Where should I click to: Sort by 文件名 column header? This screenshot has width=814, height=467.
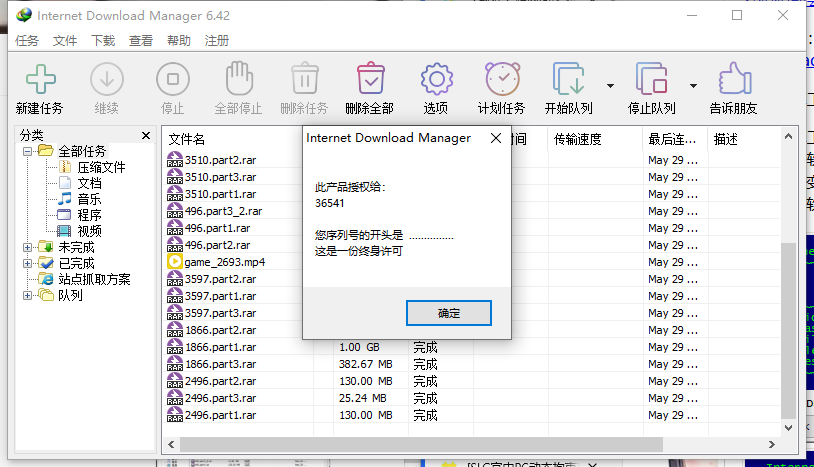(187, 139)
